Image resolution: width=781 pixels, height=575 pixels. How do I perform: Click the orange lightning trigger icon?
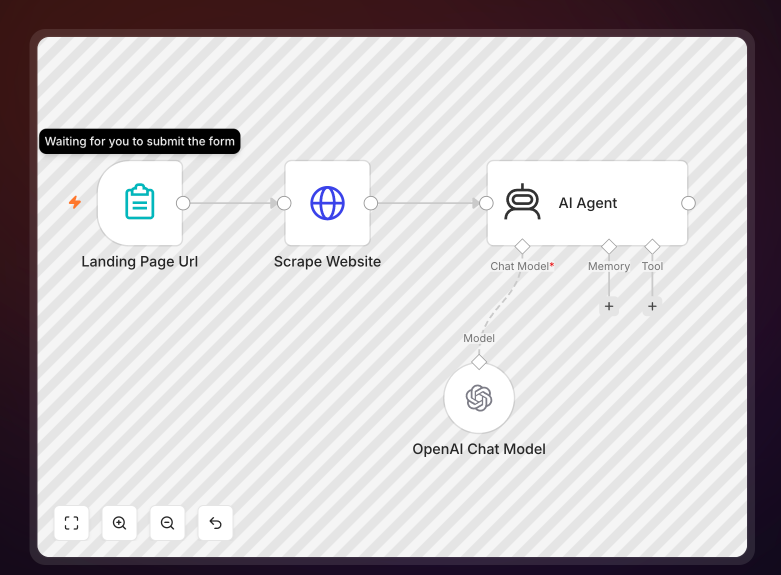click(x=75, y=202)
